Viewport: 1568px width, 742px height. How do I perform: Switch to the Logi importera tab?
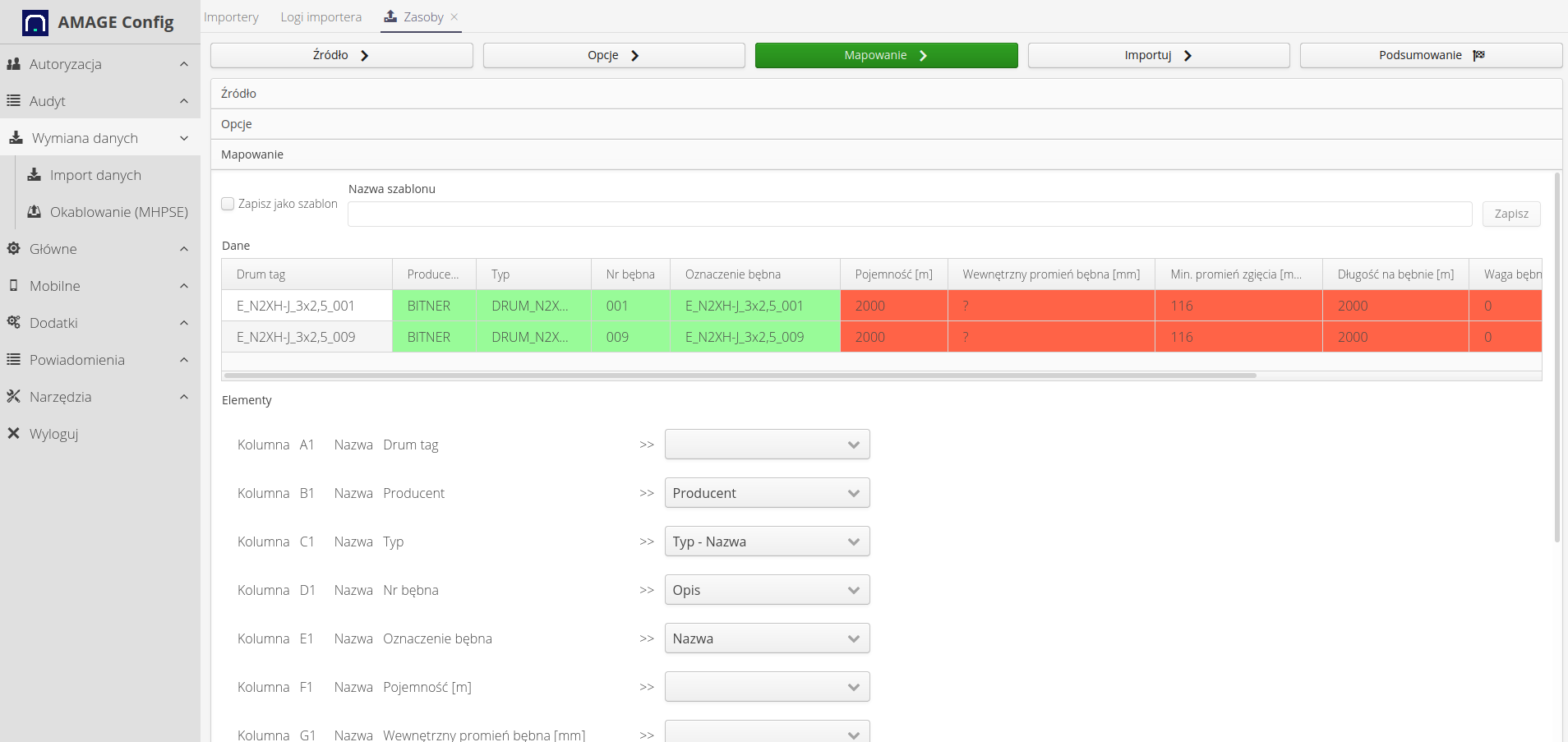321,17
